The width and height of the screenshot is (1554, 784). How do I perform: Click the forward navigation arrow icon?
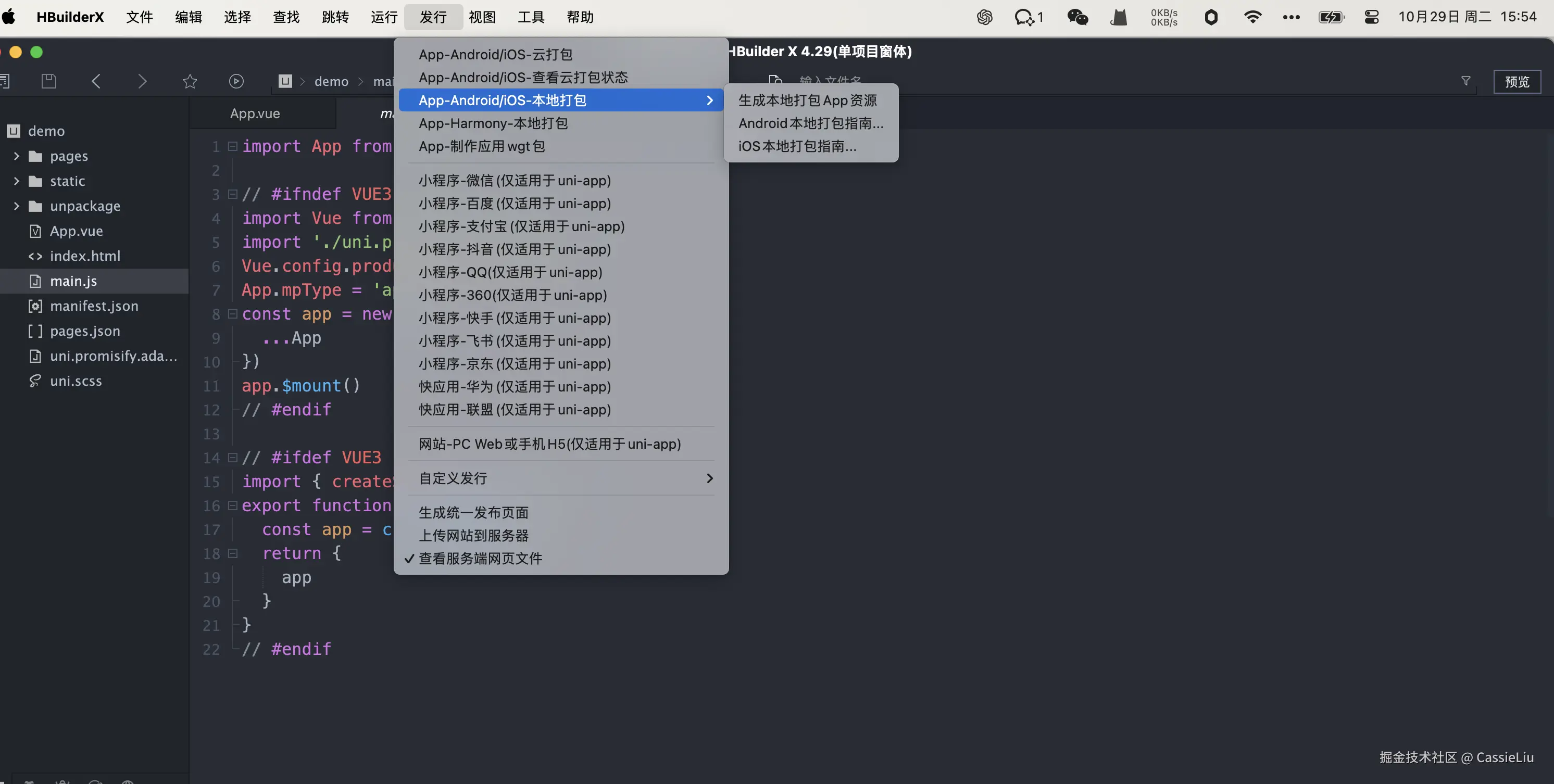(142, 81)
